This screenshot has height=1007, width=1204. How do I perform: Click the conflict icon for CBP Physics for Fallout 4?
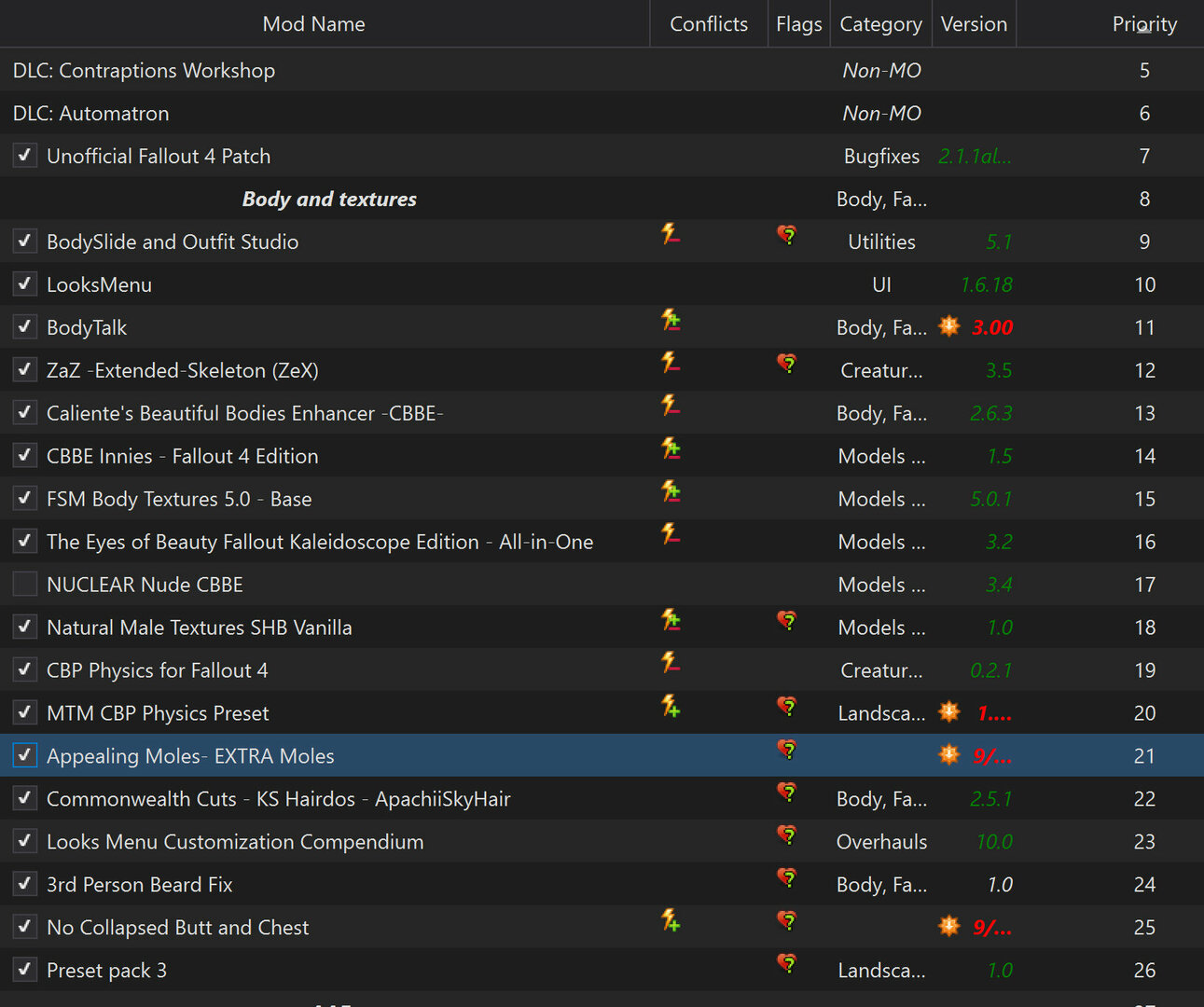coord(671,662)
